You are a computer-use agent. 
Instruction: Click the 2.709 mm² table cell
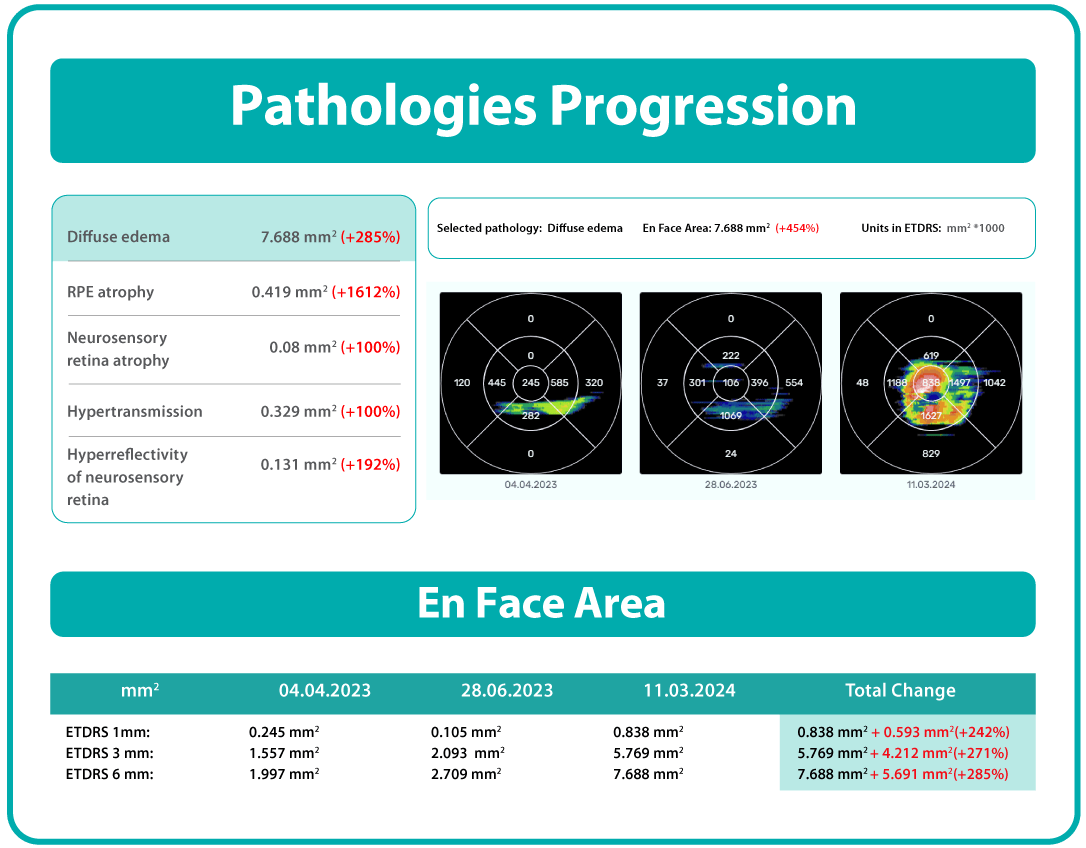(466, 774)
